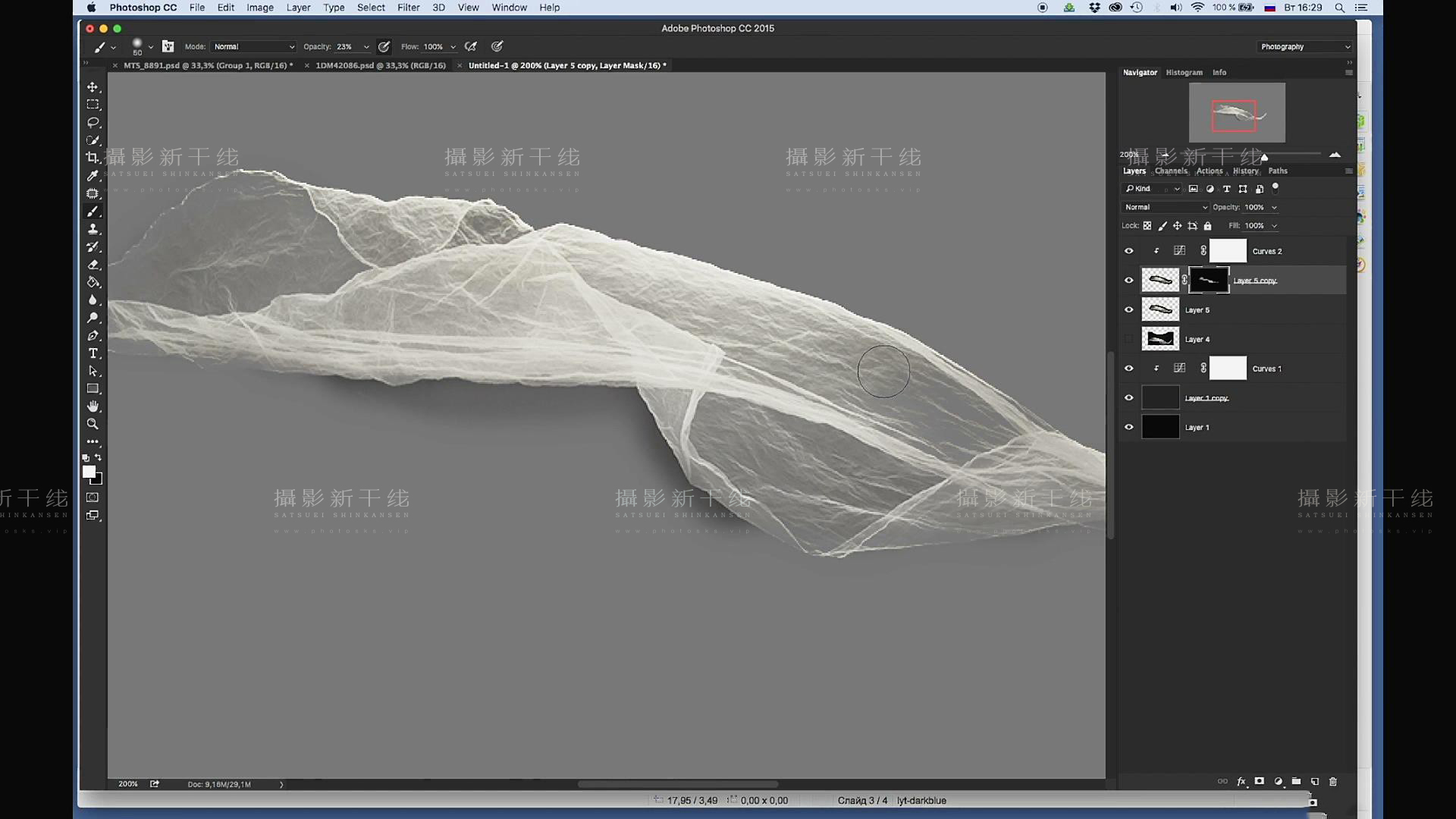Toggle lock transparent pixels
This screenshot has width=1456, height=819.
pyautogui.click(x=1147, y=225)
